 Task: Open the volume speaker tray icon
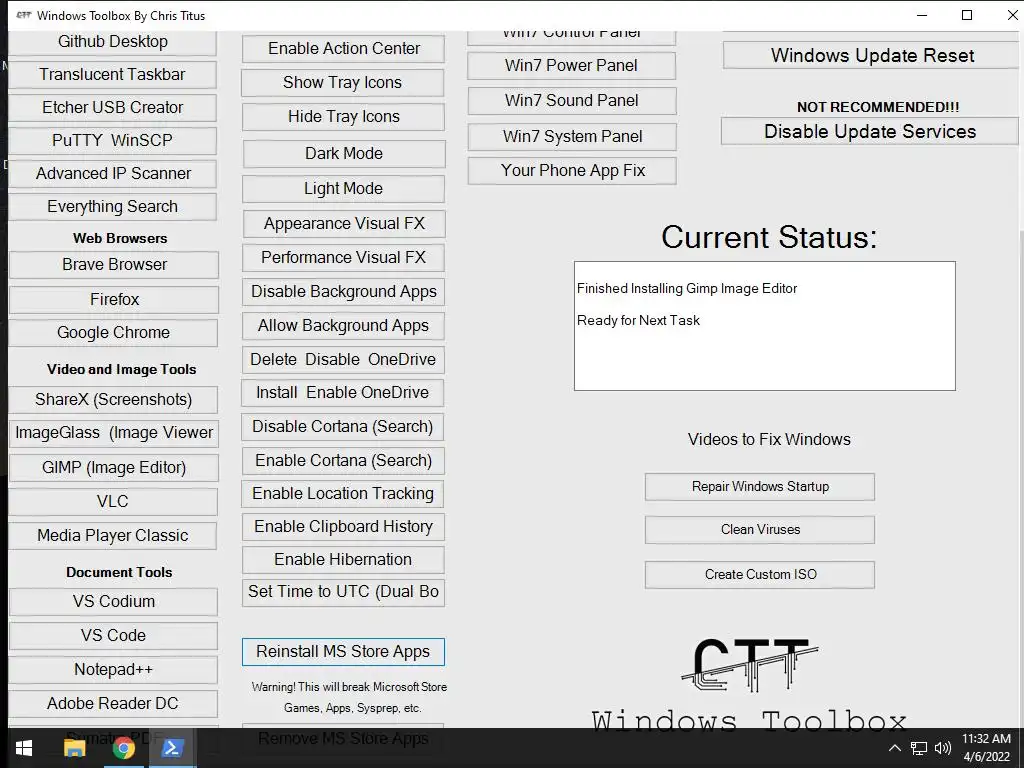click(942, 748)
